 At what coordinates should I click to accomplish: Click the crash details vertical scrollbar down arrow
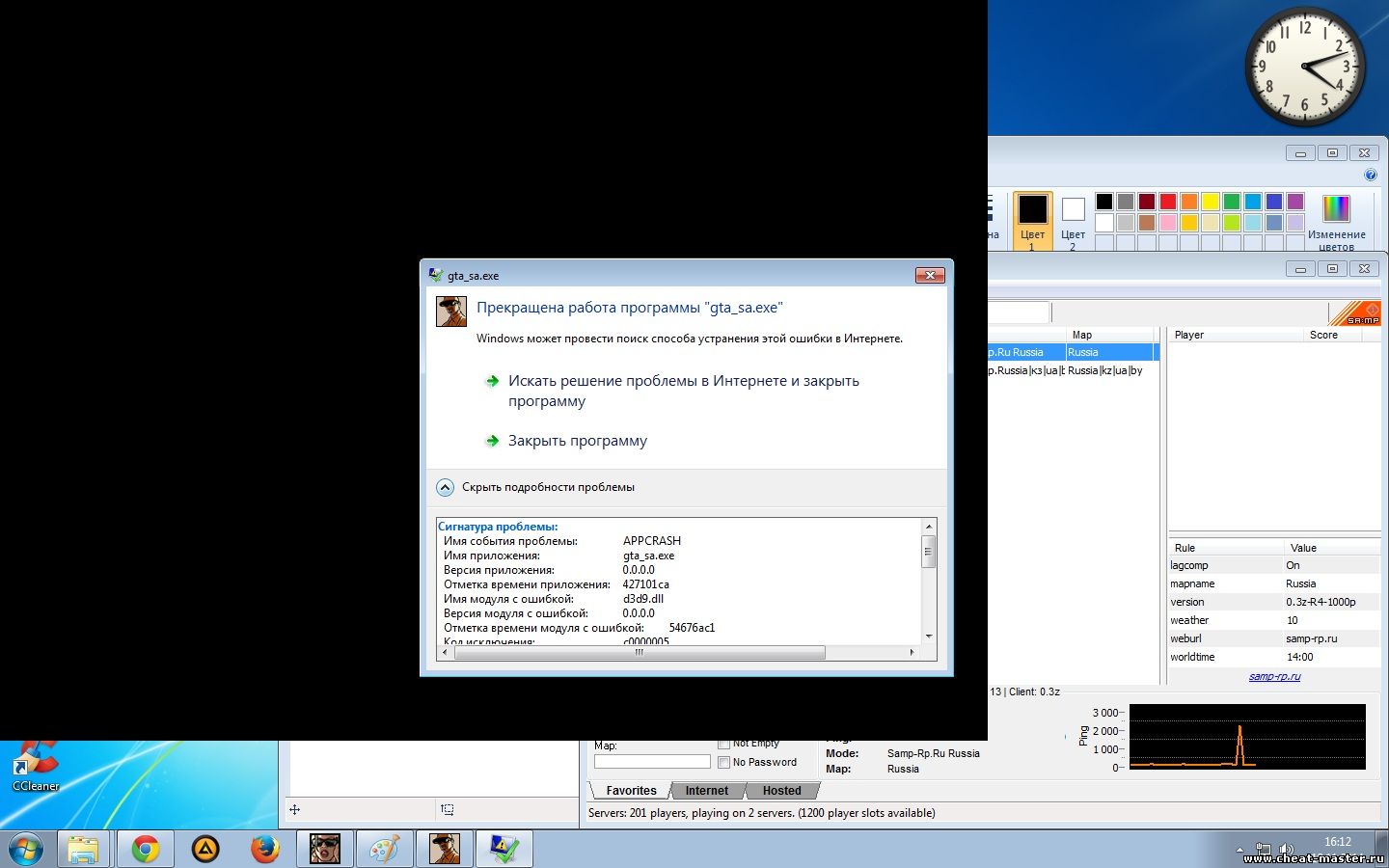(929, 636)
